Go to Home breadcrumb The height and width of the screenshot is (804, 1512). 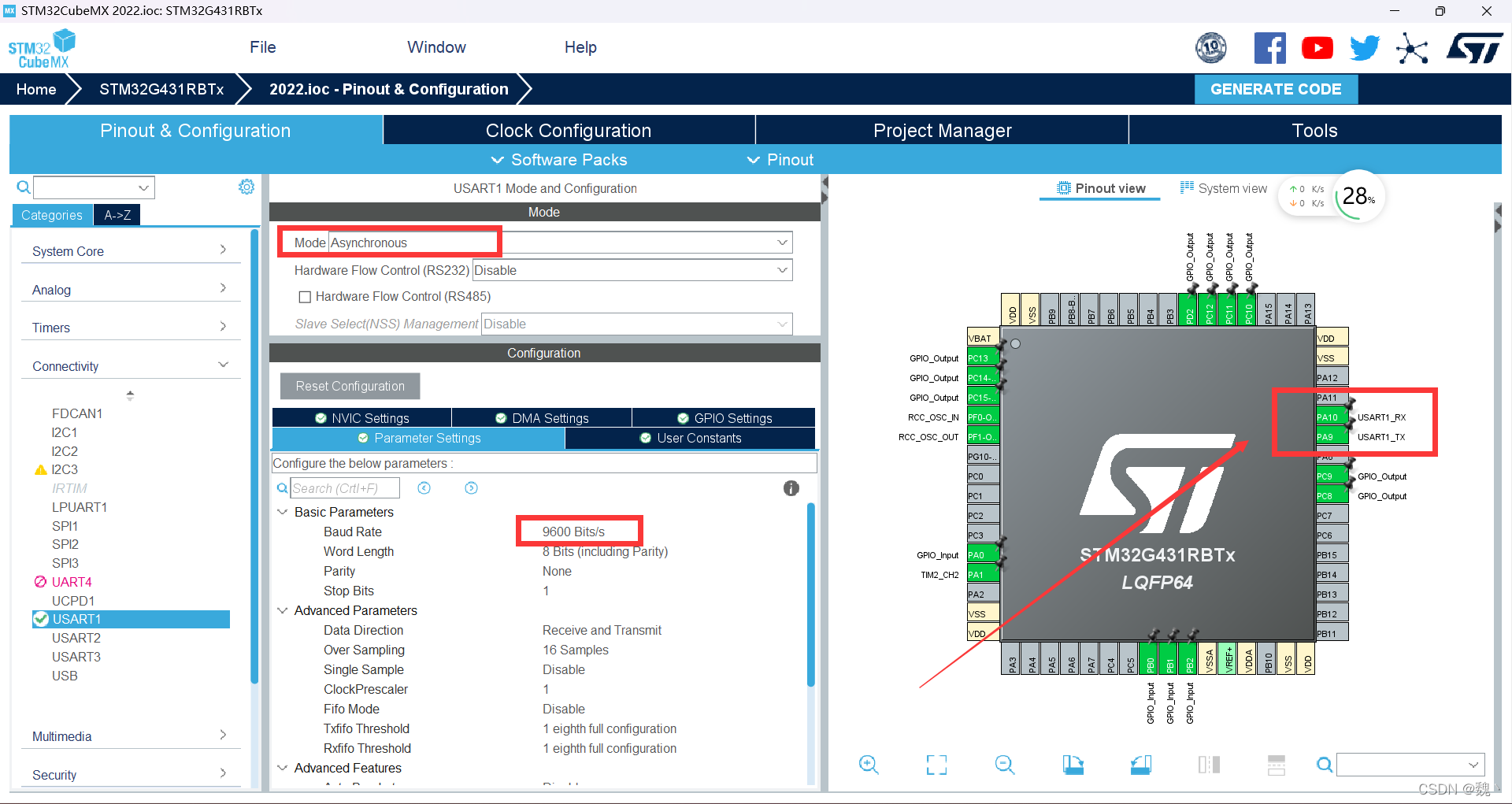36,89
